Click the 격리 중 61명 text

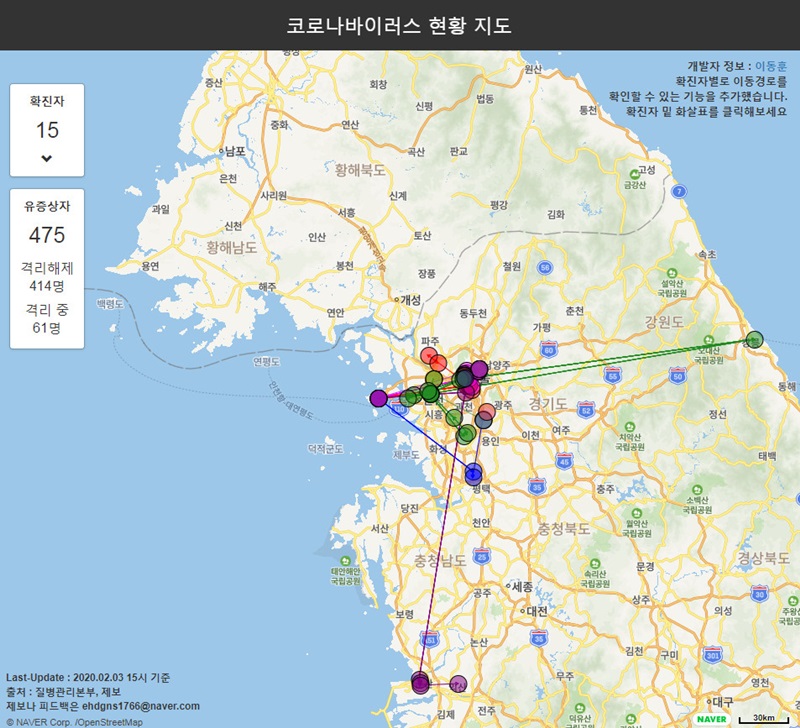pos(47,318)
